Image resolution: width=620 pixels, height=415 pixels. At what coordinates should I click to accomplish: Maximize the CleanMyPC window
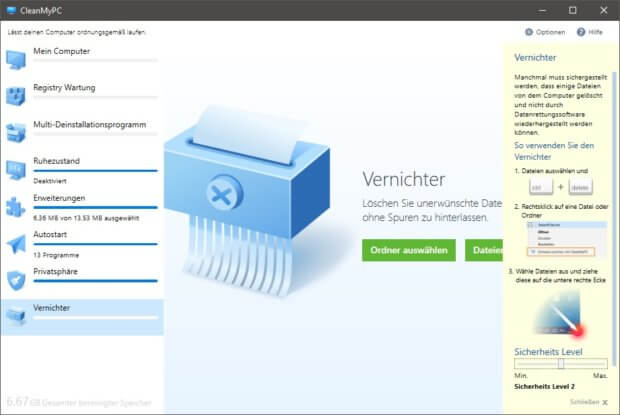pos(573,10)
